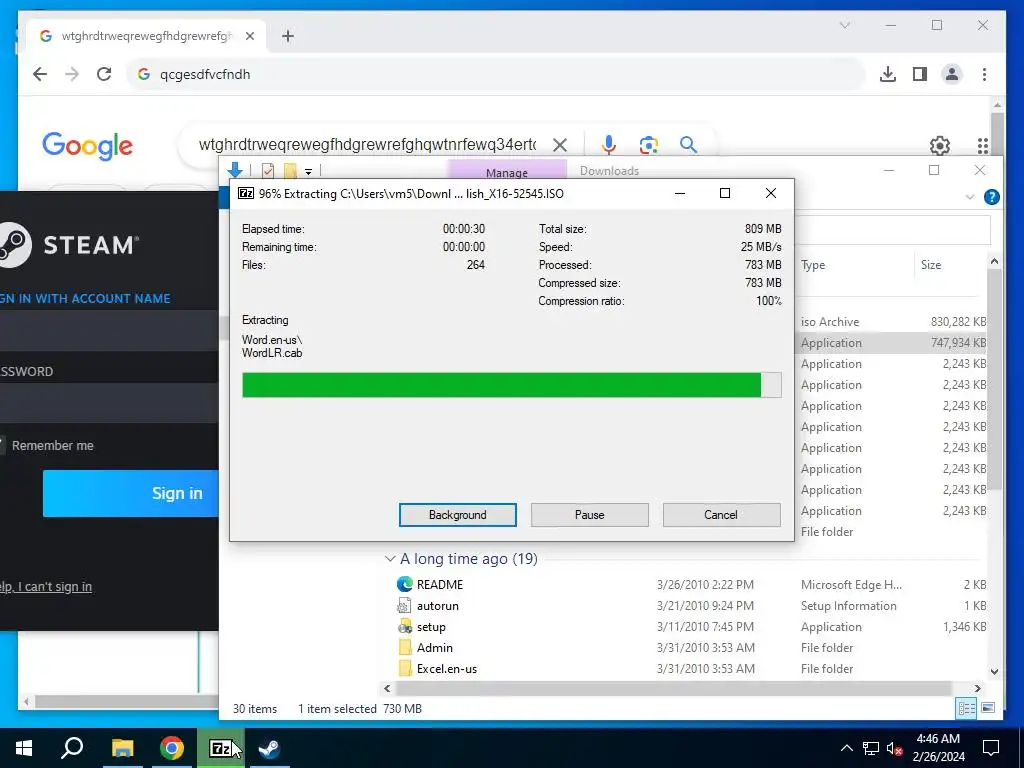Open Chrome profile avatar

[952, 74]
